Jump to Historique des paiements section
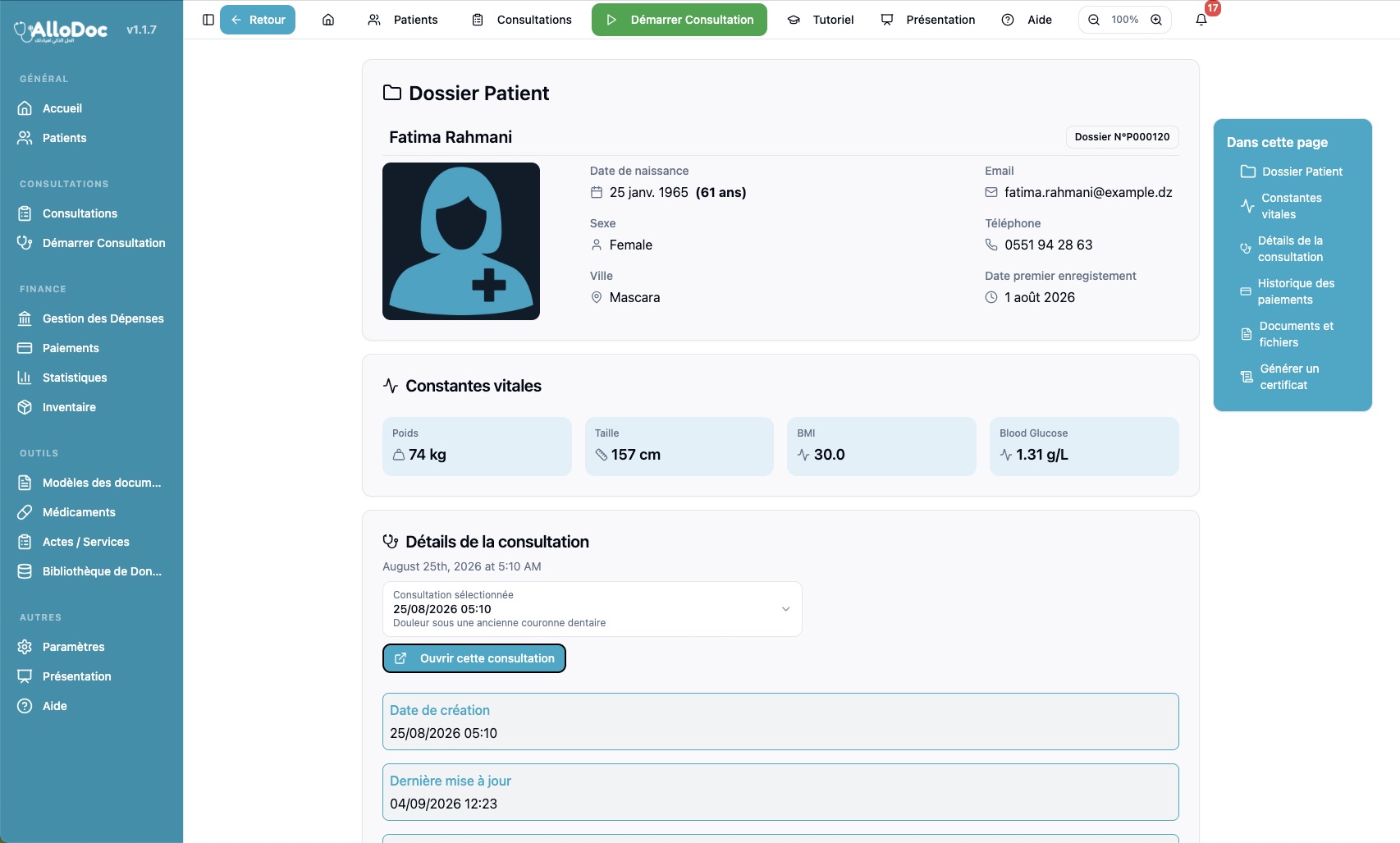The height and width of the screenshot is (843, 1400). (x=1292, y=291)
